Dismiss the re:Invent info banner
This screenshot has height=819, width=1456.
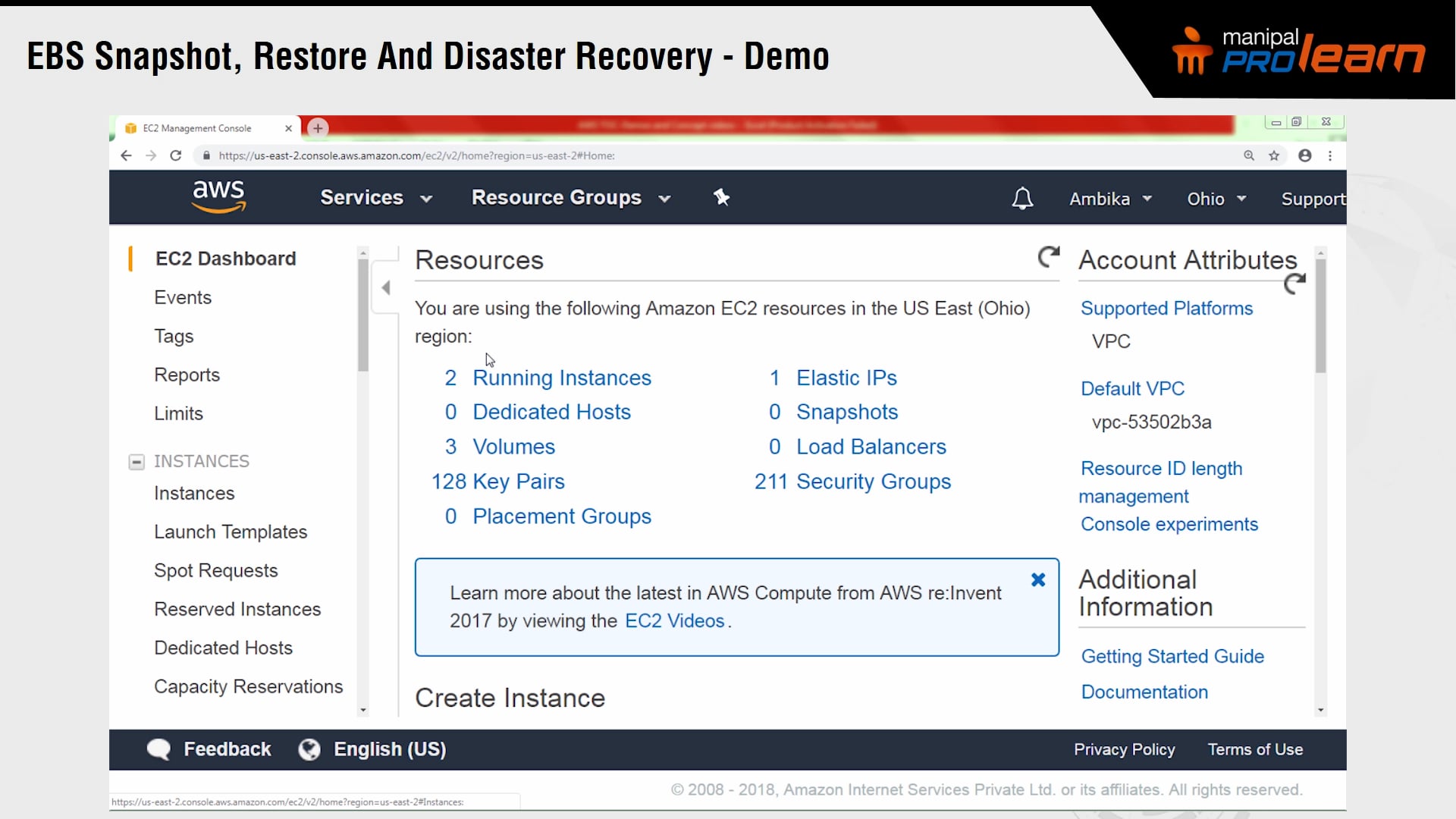click(1038, 579)
